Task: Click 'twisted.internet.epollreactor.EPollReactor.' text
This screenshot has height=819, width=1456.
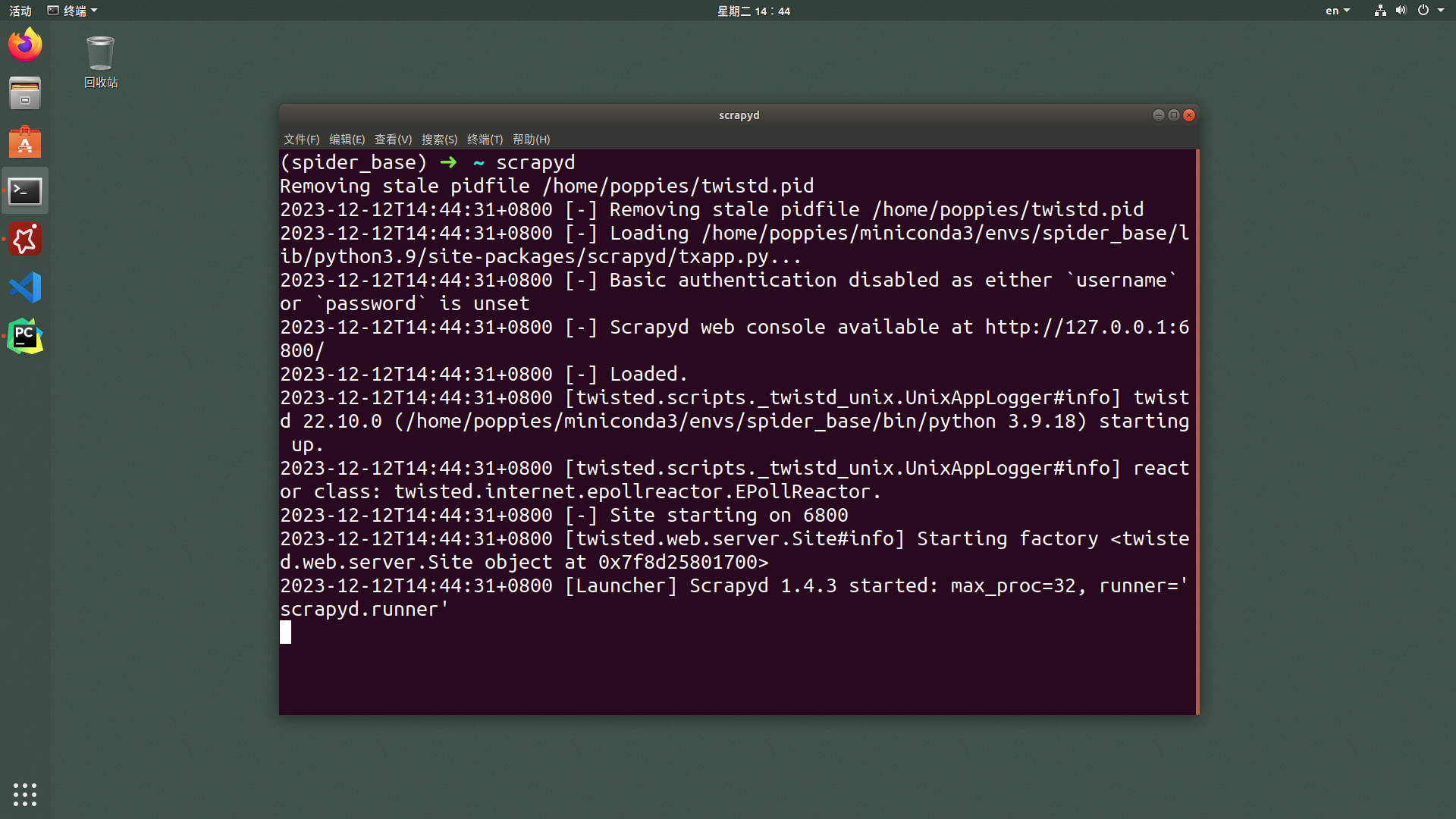Action: pos(637,491)
